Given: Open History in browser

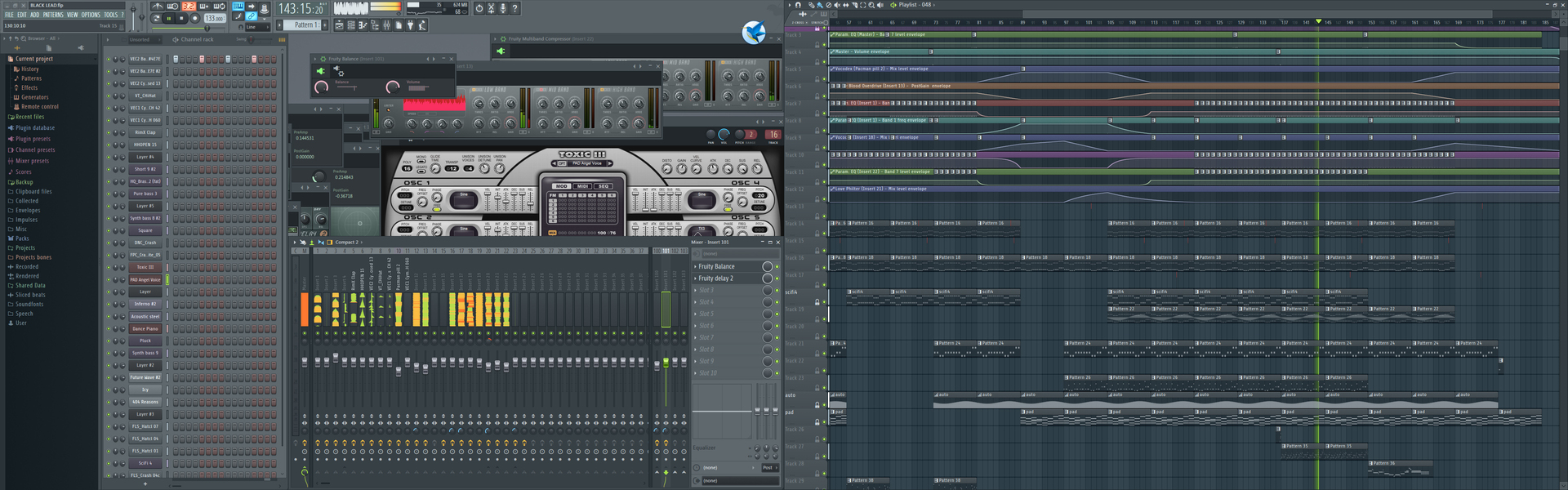Looking at the screenshot, I should [x=30, y=69].
